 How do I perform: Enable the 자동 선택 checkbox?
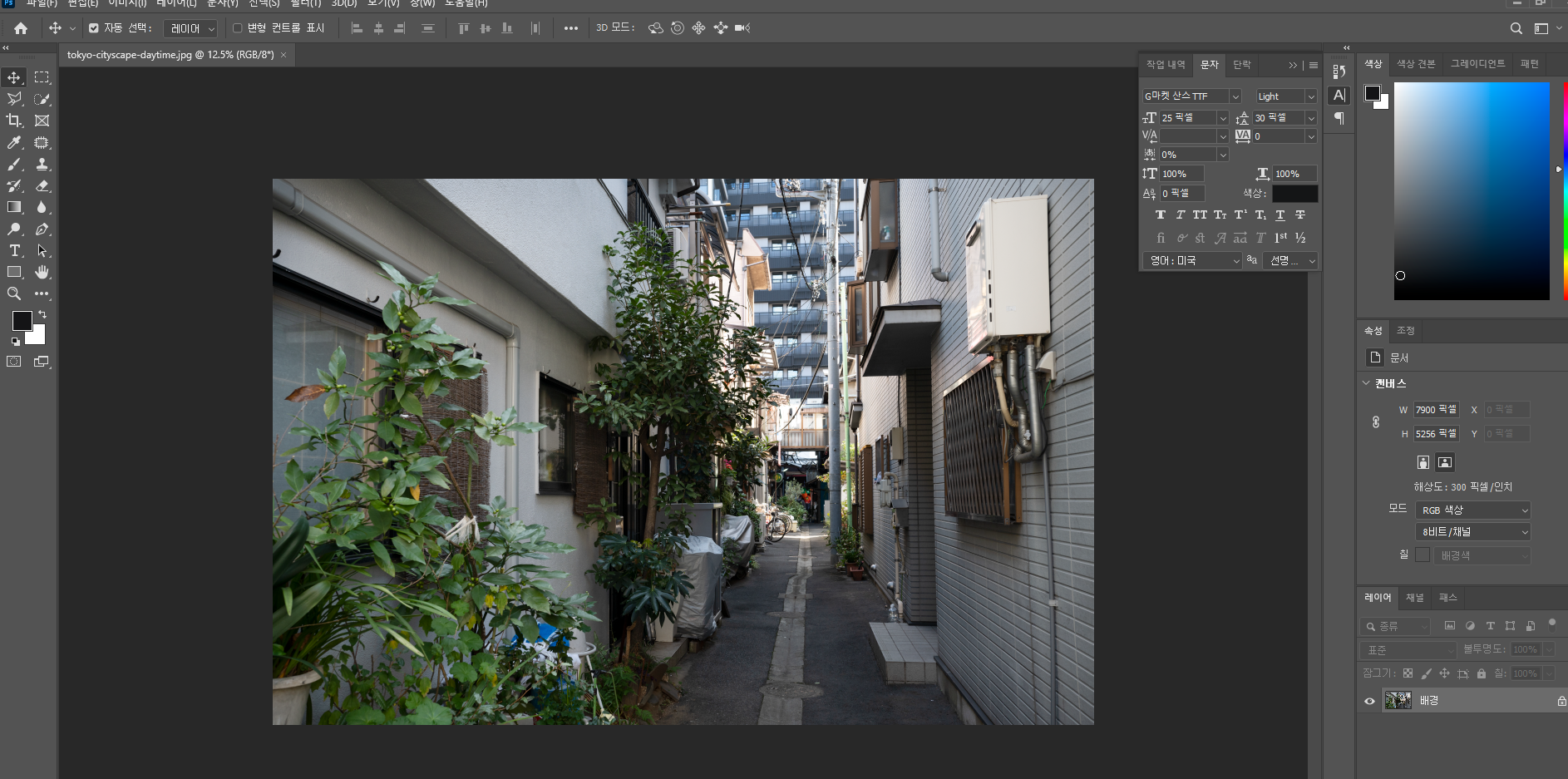pyautogui.click(x=93, y=28)
